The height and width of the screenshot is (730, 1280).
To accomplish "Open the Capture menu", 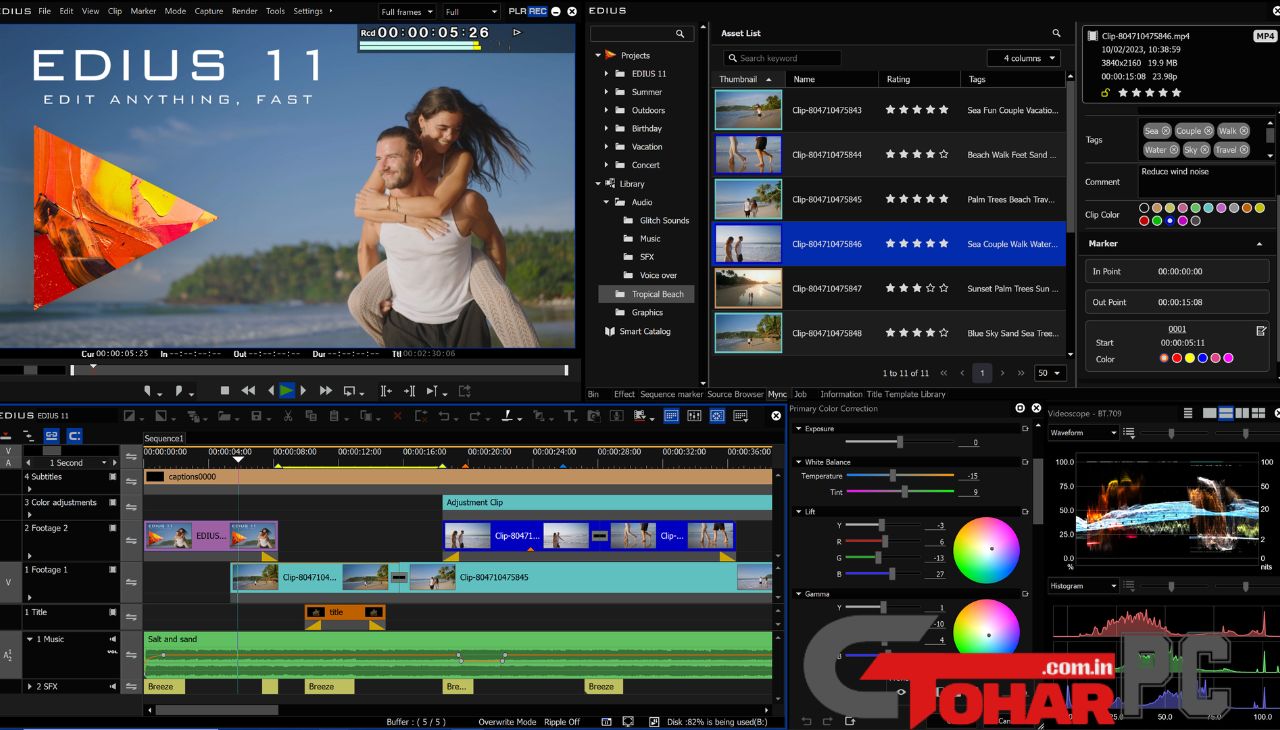I will 208,11.
